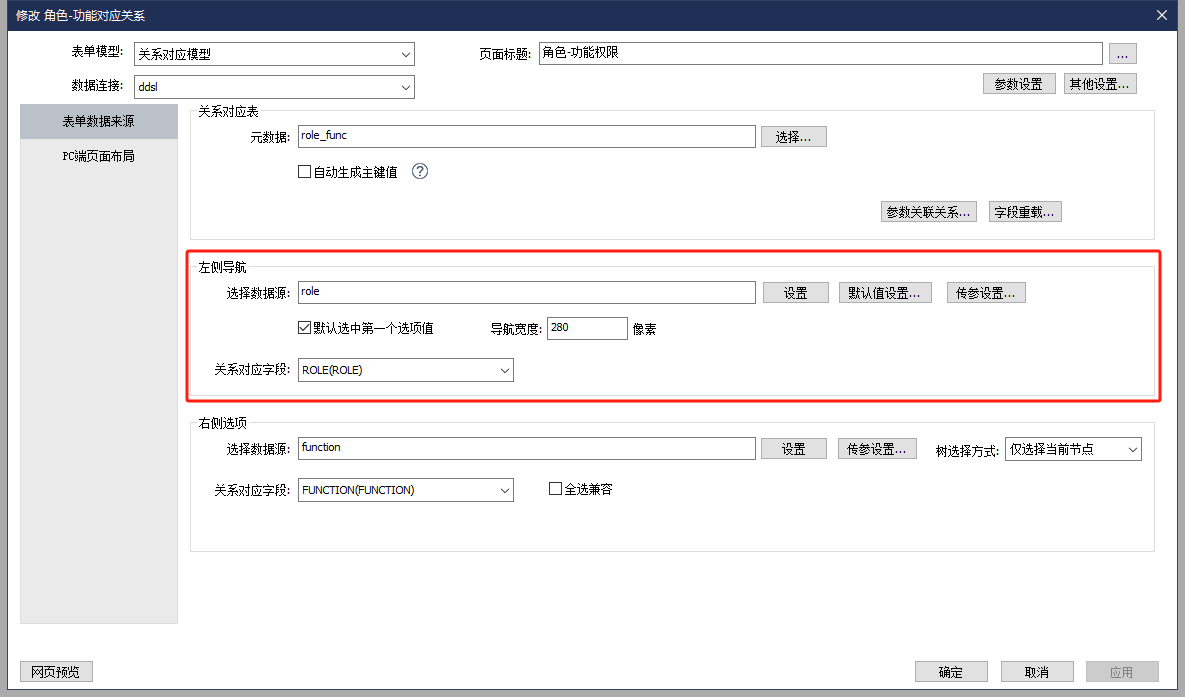This screenshot has height=697, width=1185.
Task: Click the 参数设置 button
Action: (x=1018, y=84)
